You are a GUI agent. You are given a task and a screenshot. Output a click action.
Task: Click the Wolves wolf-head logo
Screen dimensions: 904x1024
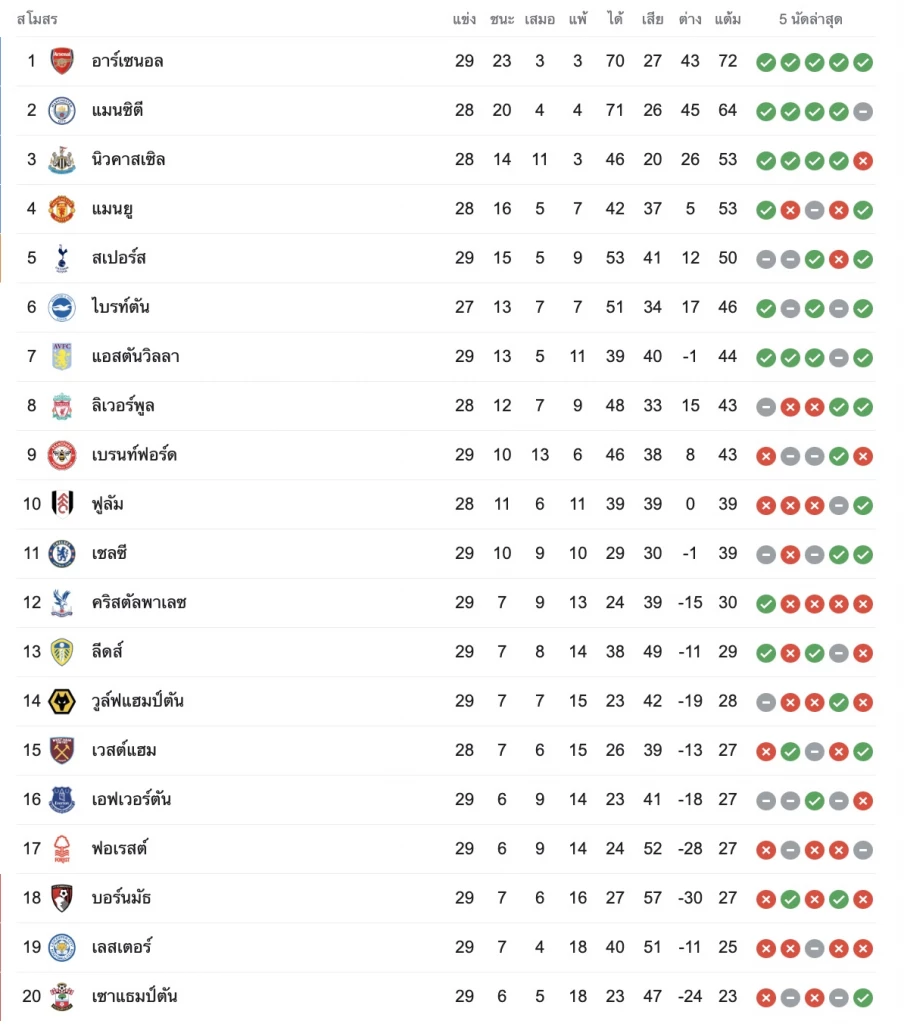point(62,701)
